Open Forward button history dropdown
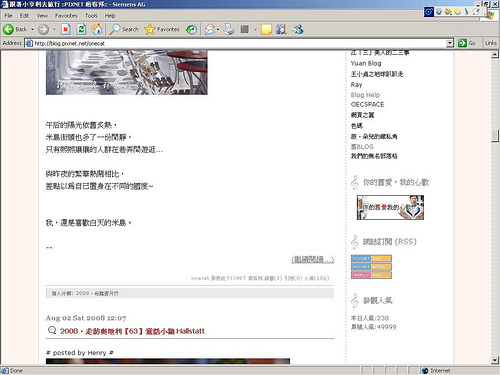Screen dimensions: 500x375 pos(54,29)
